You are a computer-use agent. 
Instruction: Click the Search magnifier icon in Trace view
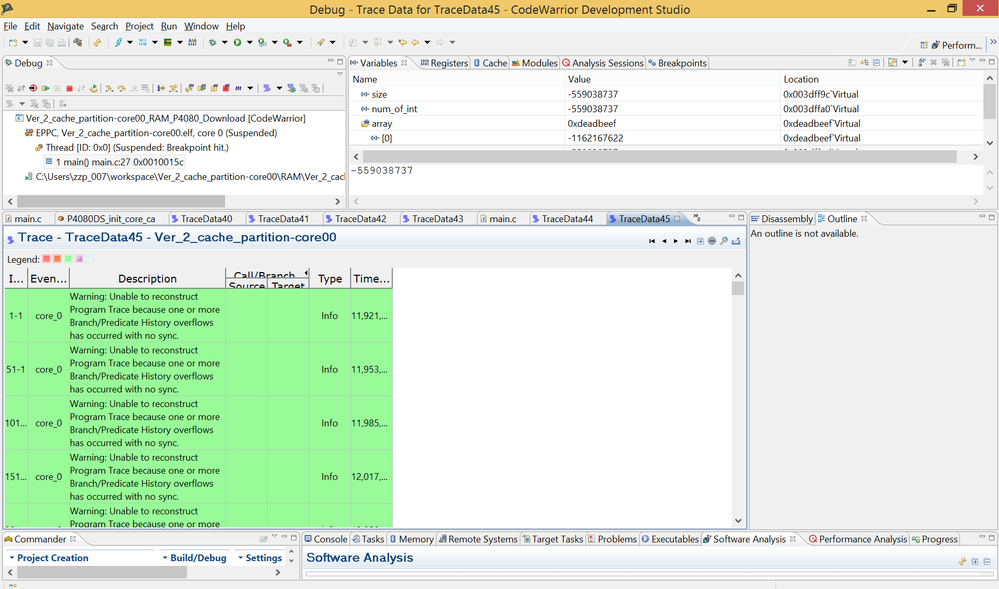tap(724, 241)
